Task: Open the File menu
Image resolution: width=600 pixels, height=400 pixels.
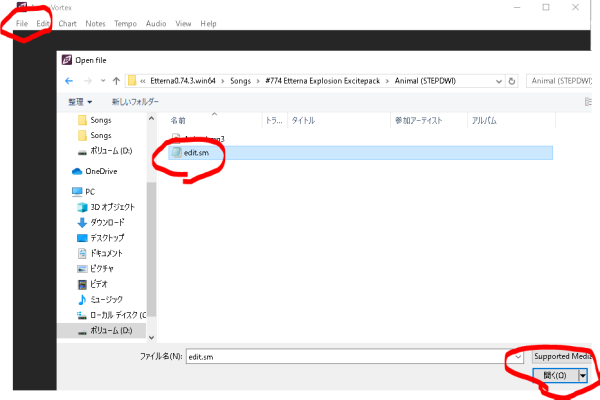Action: (21, 23)
